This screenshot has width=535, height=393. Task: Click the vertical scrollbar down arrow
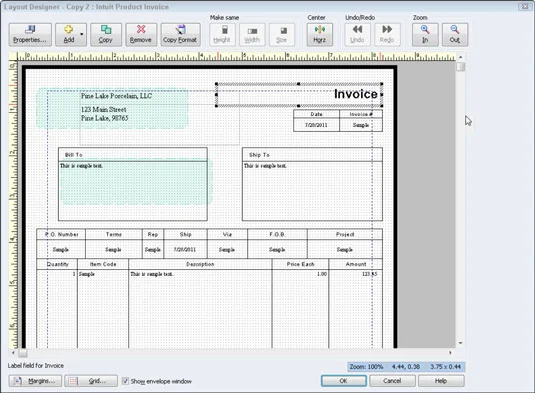point(461,343)
